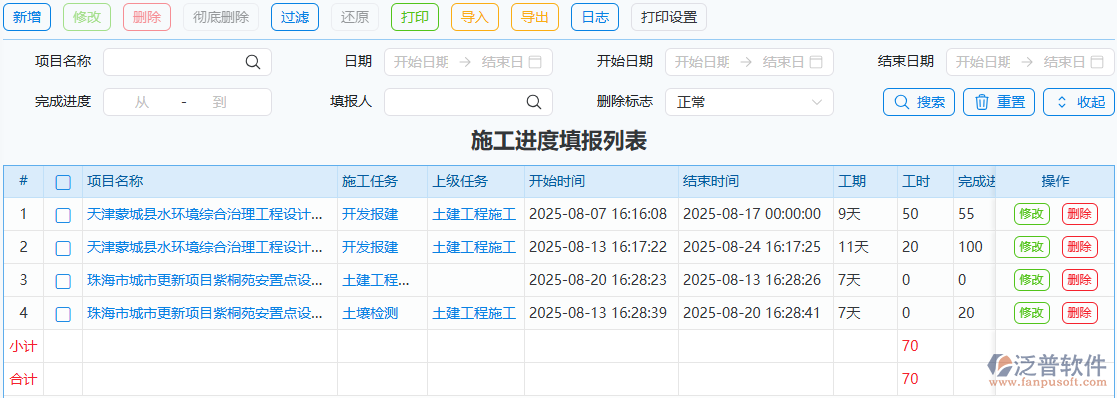This screenshot has height=398, width=1117.
Task: Click 删除 button in row 3
Action: pyautogui.click(x=1080, y=281)
